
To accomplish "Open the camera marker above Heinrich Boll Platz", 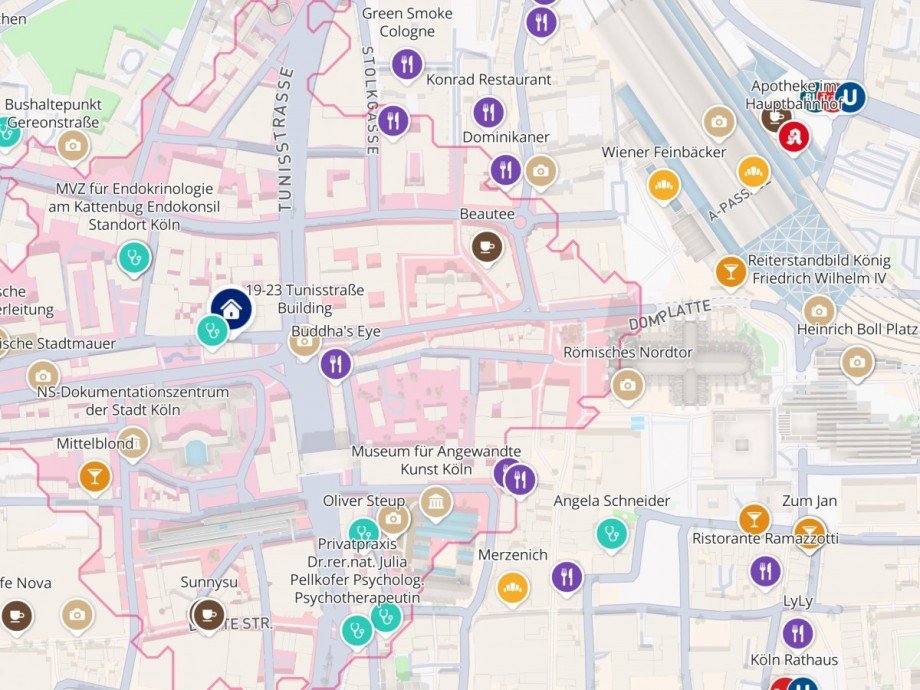I will coord(819,311).
